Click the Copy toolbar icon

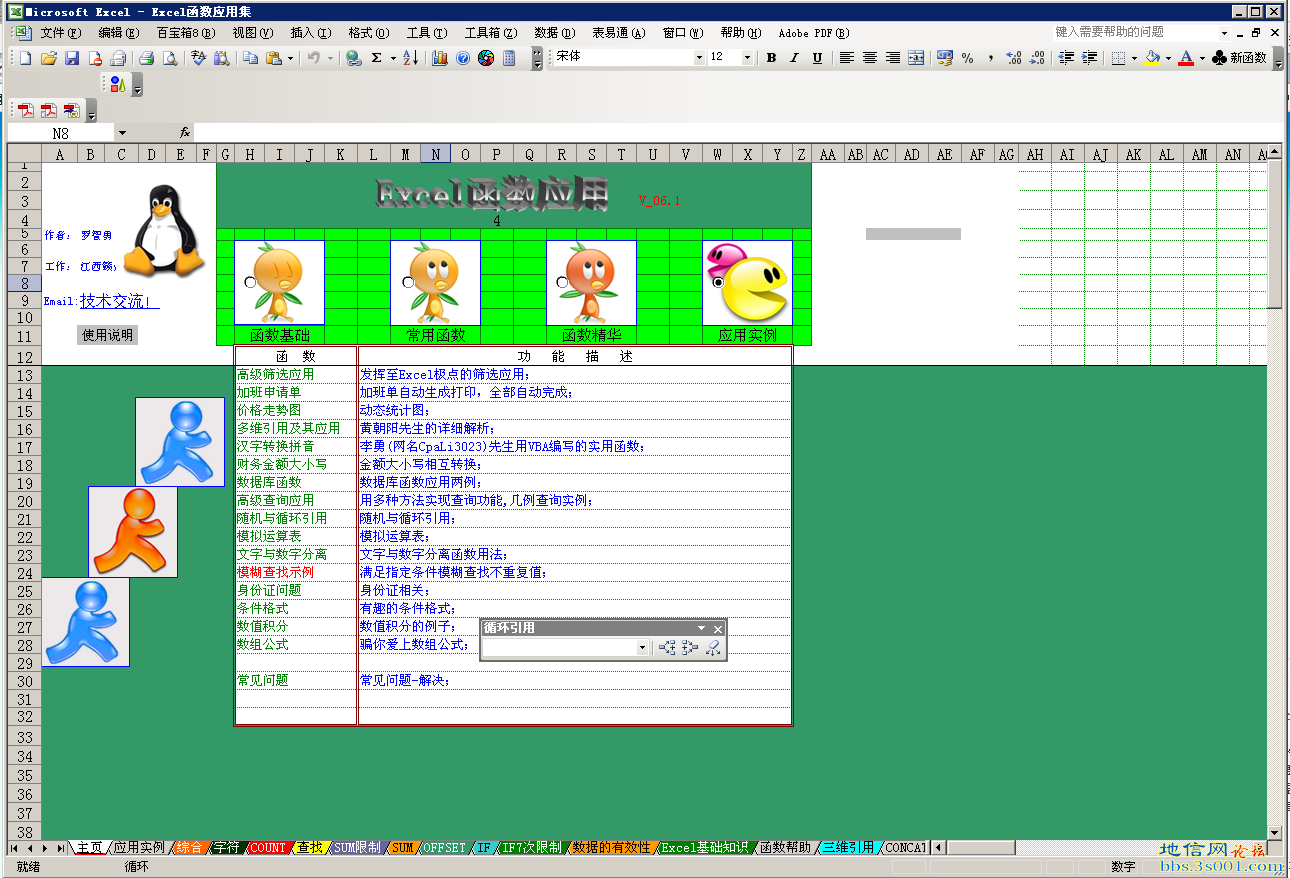click(x=250, y=58)
